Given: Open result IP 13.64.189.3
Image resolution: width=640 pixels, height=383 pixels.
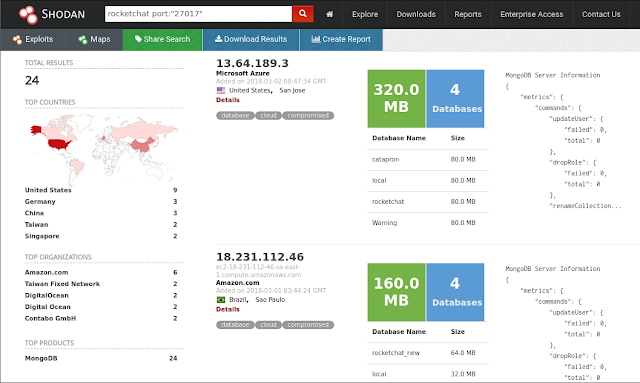Looking at the screenshot, I should (x=252, y=63).
